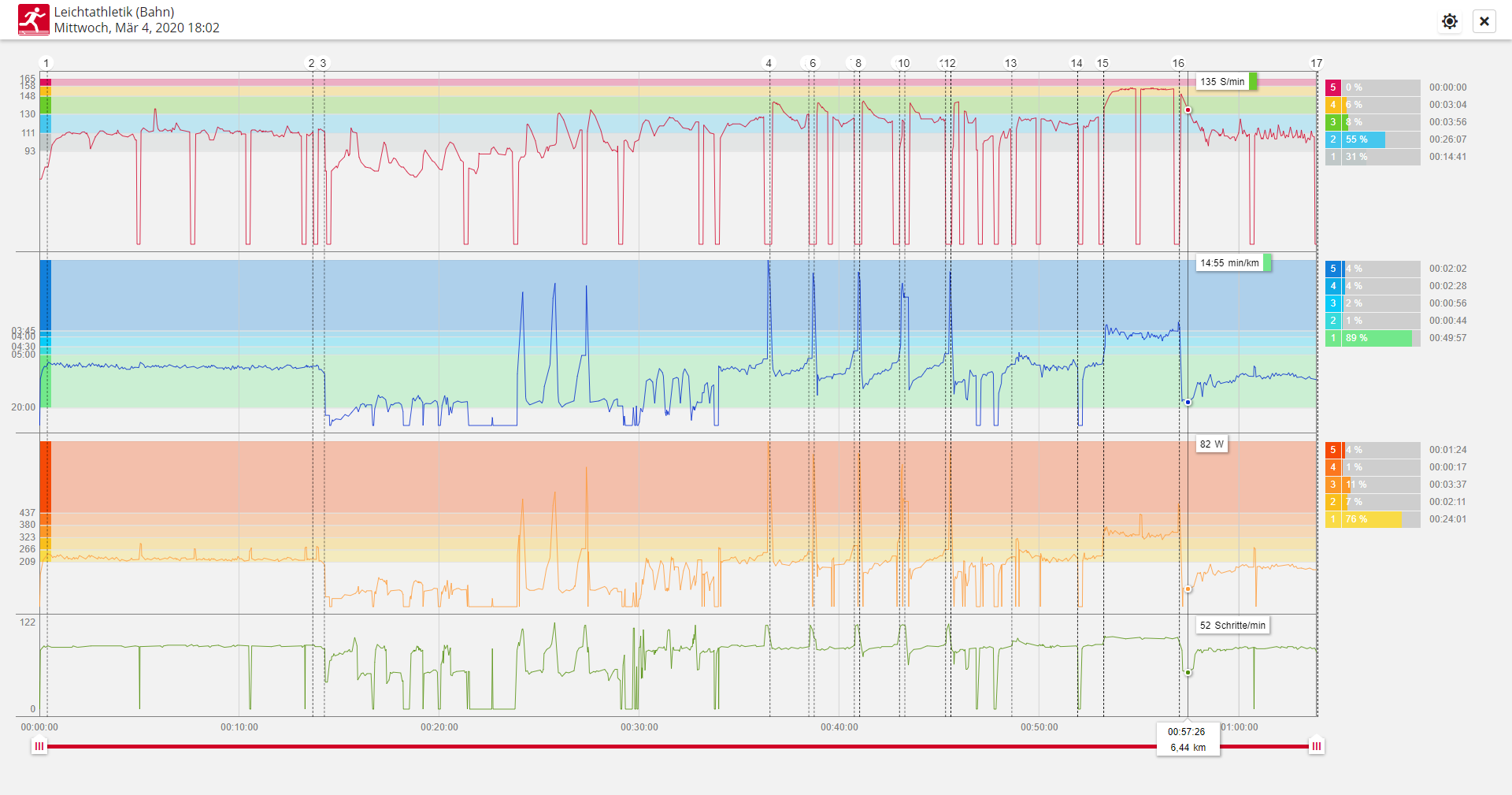Click the red-orange power zone 5 swatch

coord(1332,450)
